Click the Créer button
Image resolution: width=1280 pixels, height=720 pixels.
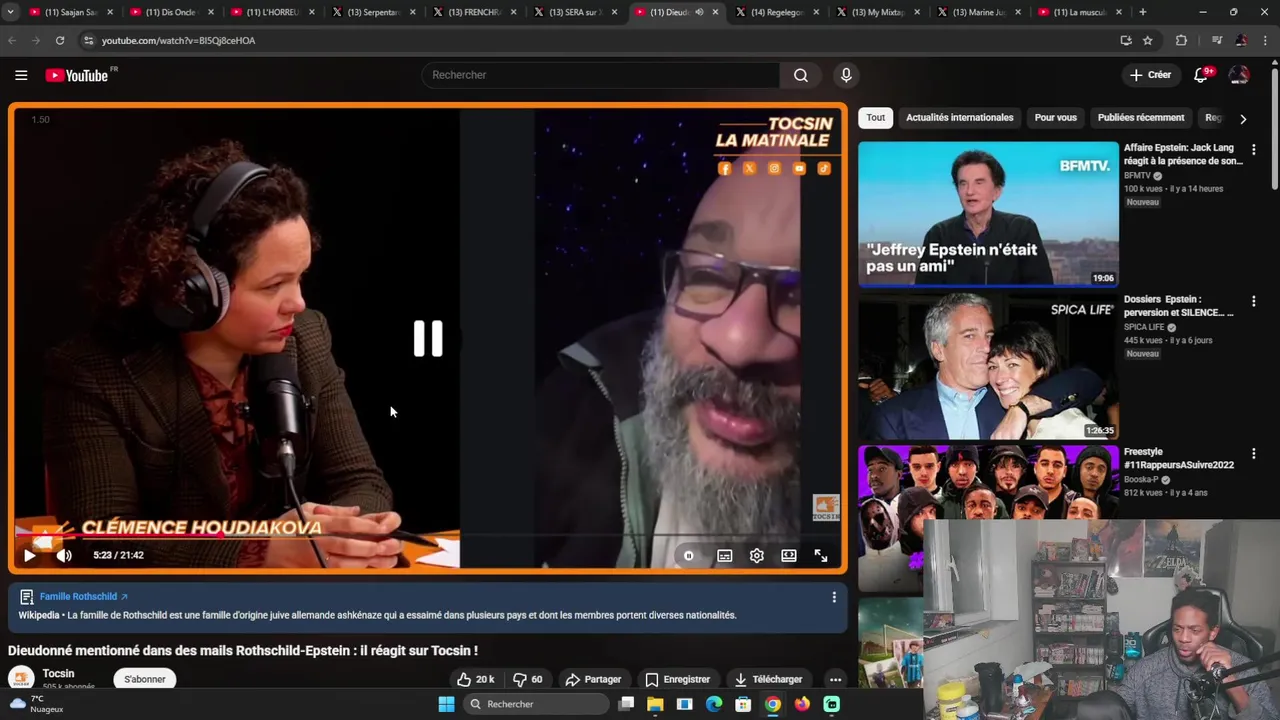click(1150, 75)
